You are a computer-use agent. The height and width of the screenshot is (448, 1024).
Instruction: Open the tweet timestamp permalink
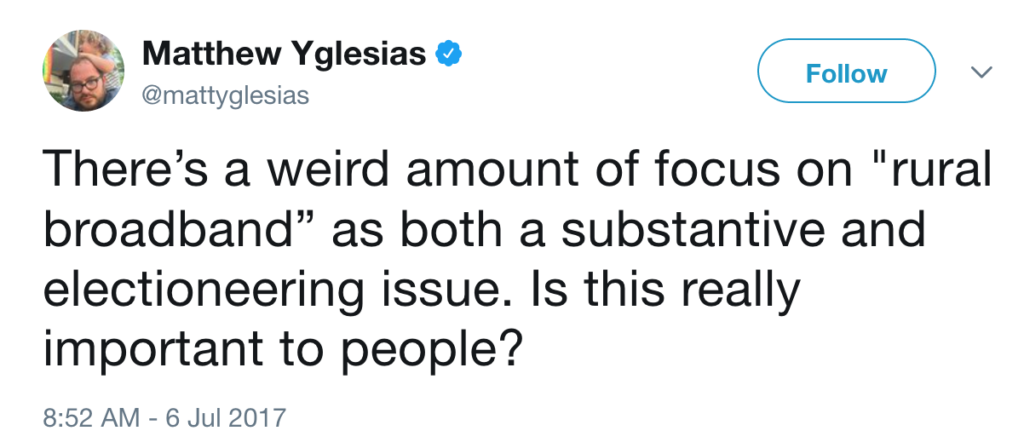pos(161,413)
